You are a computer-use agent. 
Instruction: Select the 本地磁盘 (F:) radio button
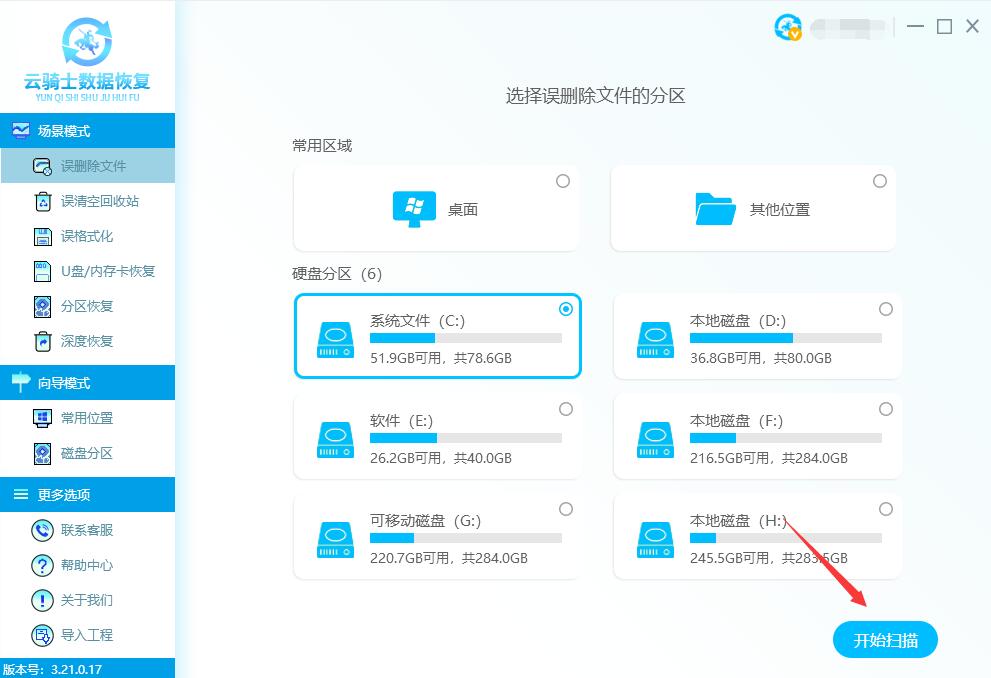coord(886,409)
